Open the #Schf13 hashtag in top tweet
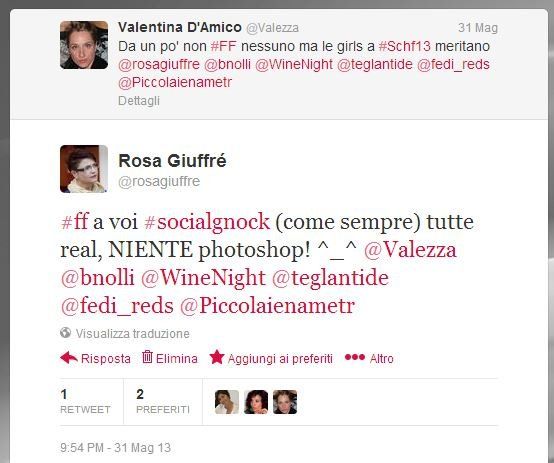Viewport: 554px width, 463px height. click(405, 46)
